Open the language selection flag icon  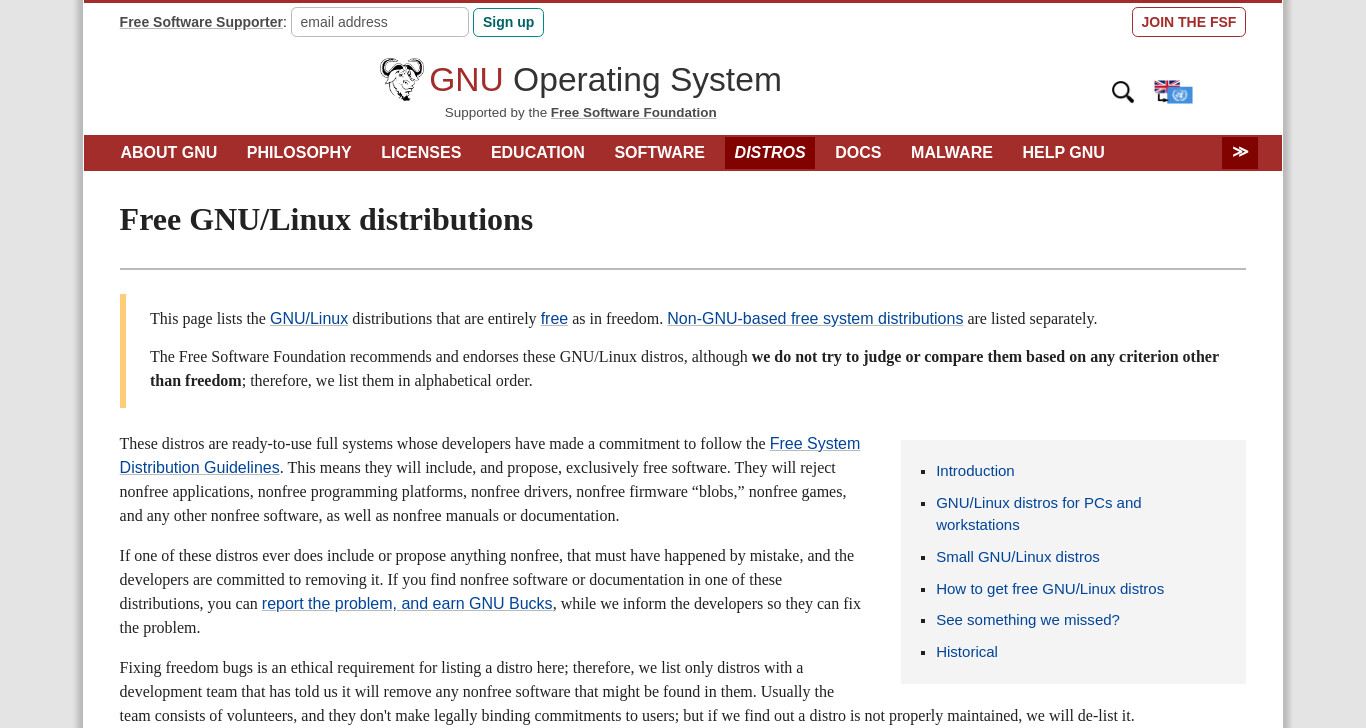(x=1173, y=92)
